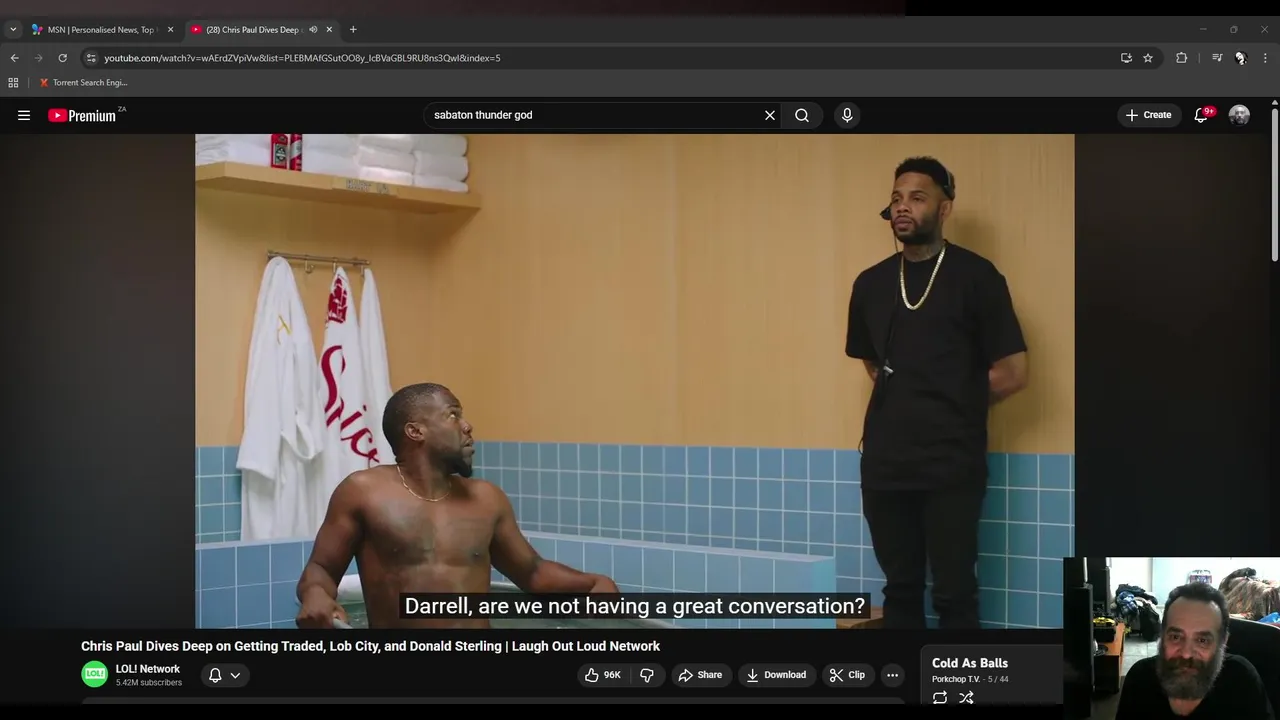Close the MSN browser tab
The height and width of the screenshot is (720, 1280).
[x=170, y=30]
